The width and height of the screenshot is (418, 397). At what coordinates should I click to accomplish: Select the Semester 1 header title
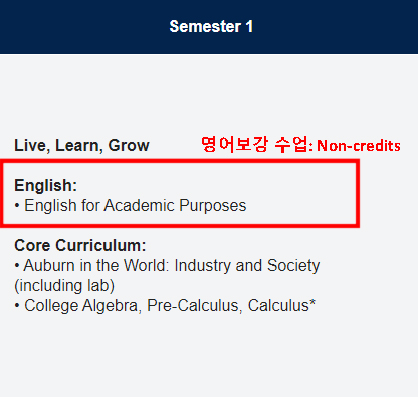(211, 26)
